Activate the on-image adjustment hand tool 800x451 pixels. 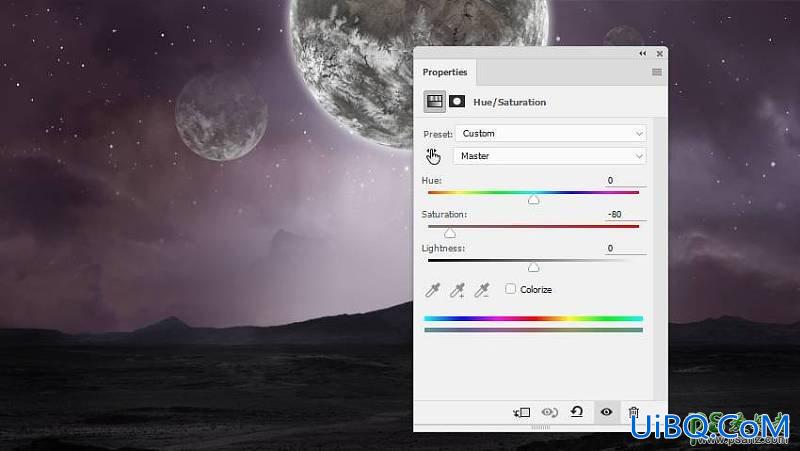[433, 157]
